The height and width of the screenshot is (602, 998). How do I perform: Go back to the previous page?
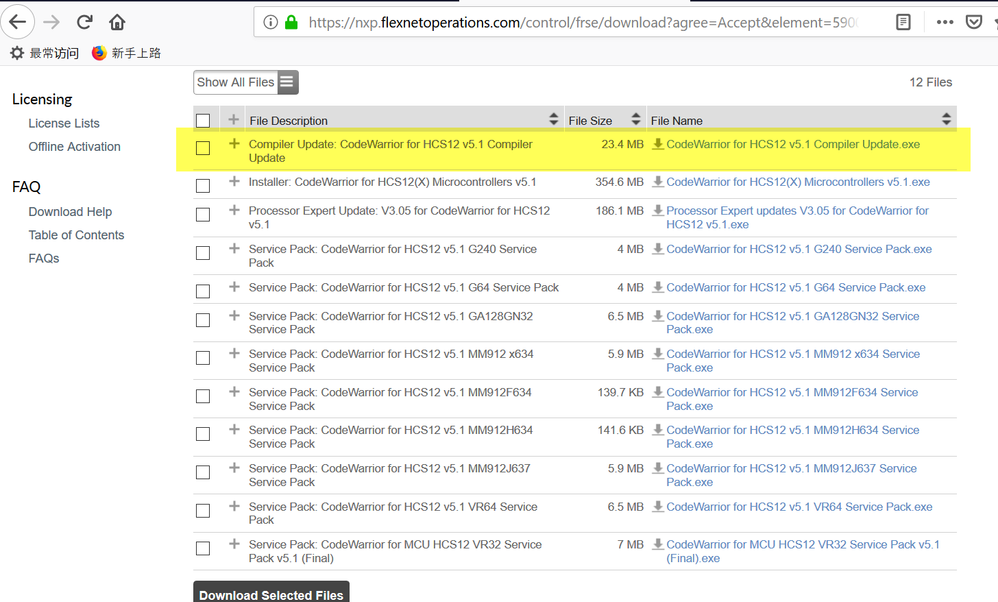click(18, 22)
